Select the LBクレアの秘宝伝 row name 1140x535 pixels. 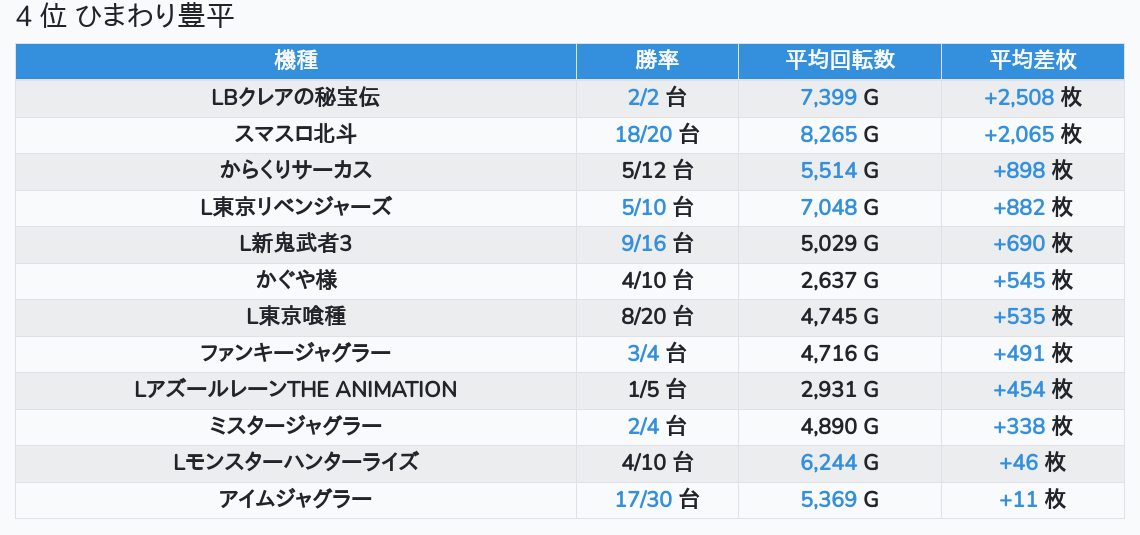(296, 97)
